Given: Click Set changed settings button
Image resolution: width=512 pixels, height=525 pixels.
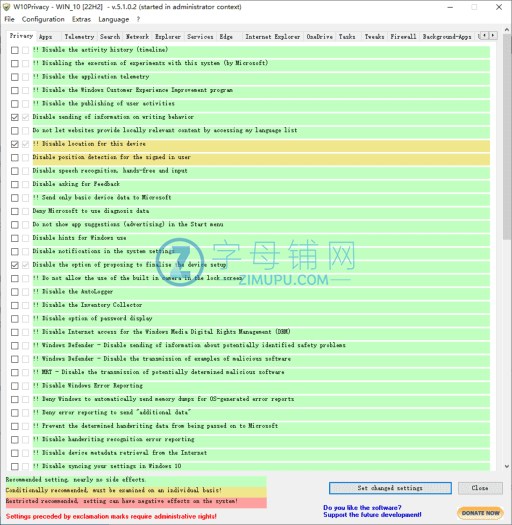Looking at the screenshot, I should point(390,488).
